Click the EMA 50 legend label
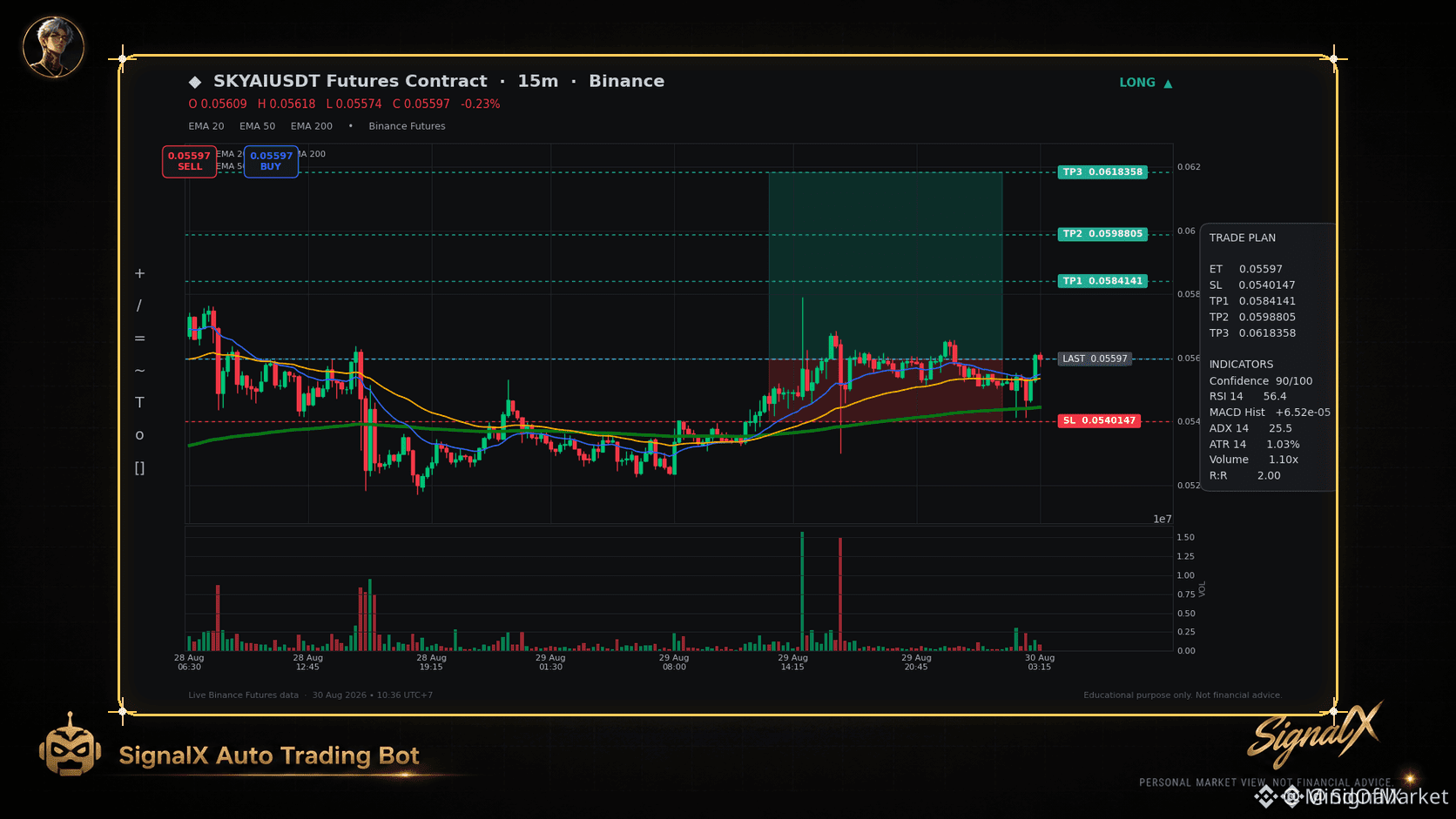The image size is (1456, 819). click(258, 126)
